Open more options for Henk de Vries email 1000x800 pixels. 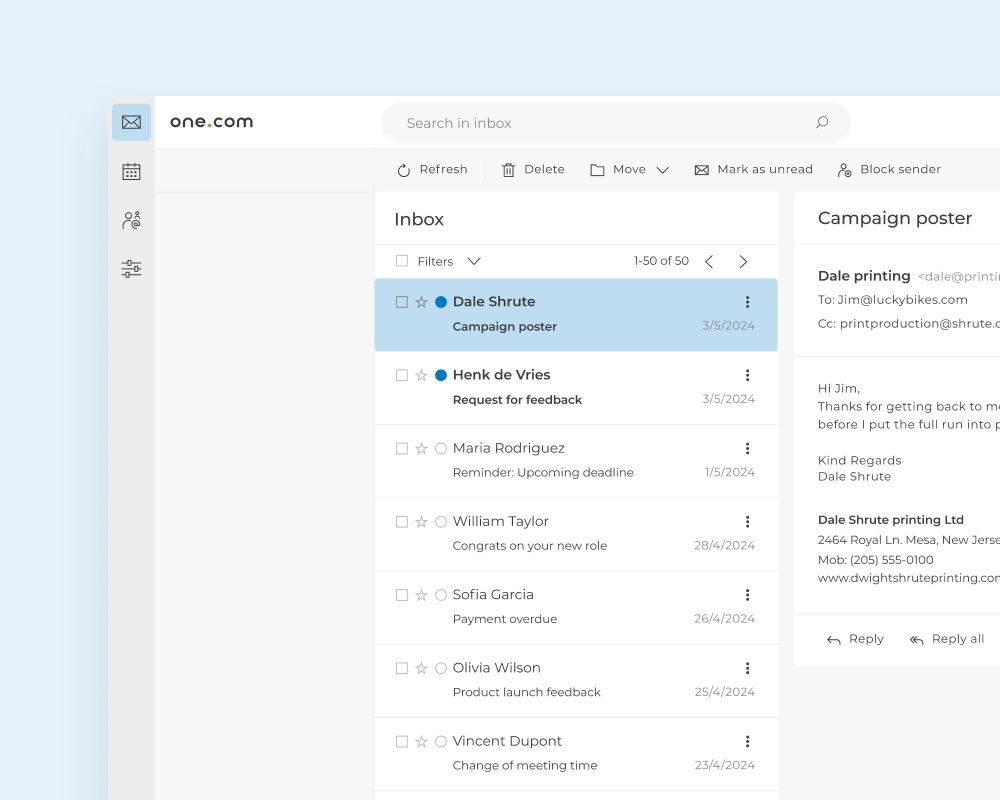click(747, 375)
